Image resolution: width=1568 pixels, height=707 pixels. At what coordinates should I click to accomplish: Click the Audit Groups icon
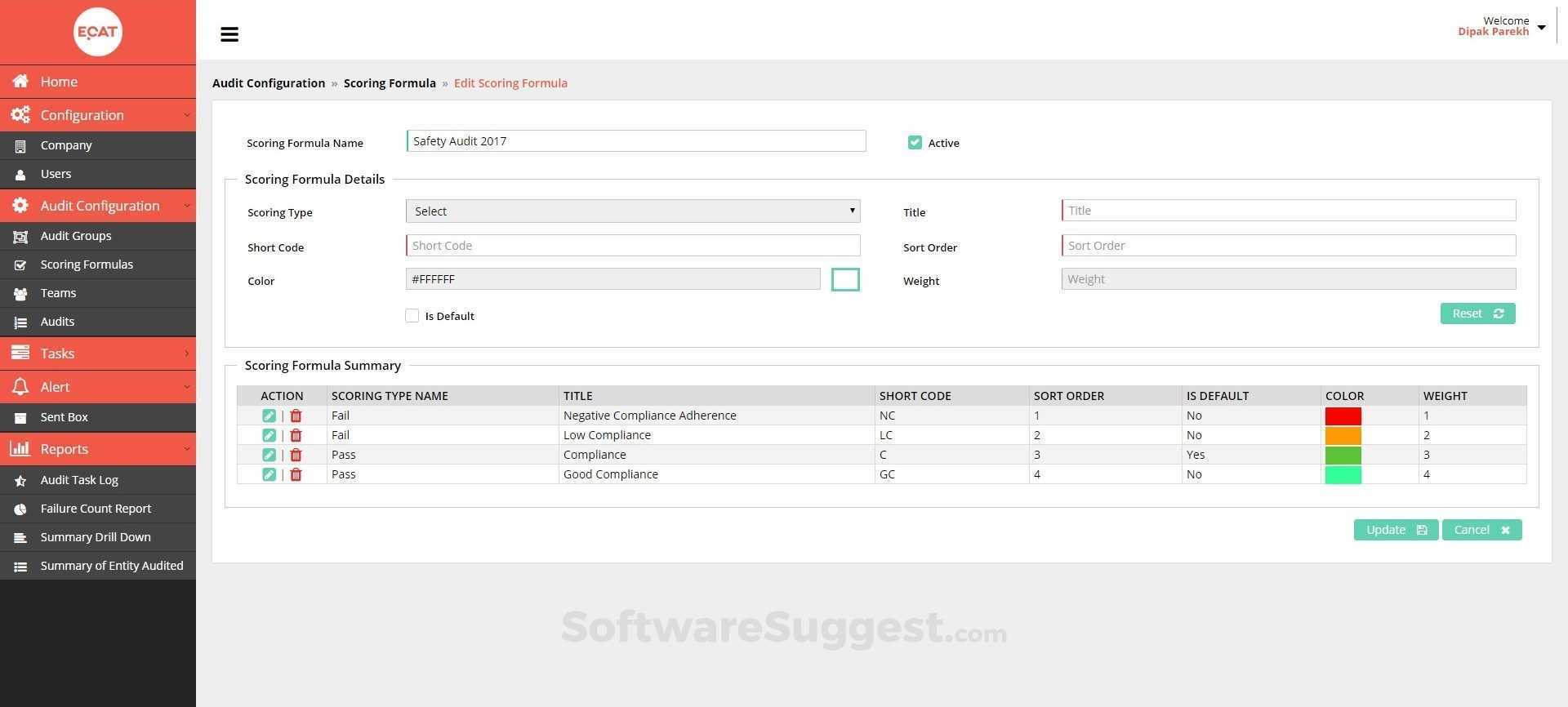20,236
